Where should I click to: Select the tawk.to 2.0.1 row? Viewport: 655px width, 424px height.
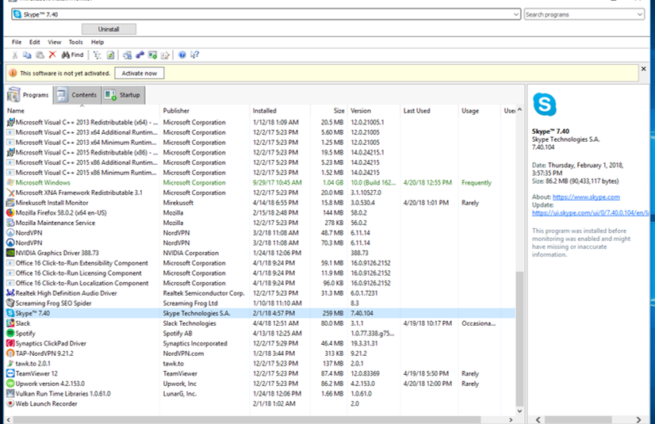(260, 363)
